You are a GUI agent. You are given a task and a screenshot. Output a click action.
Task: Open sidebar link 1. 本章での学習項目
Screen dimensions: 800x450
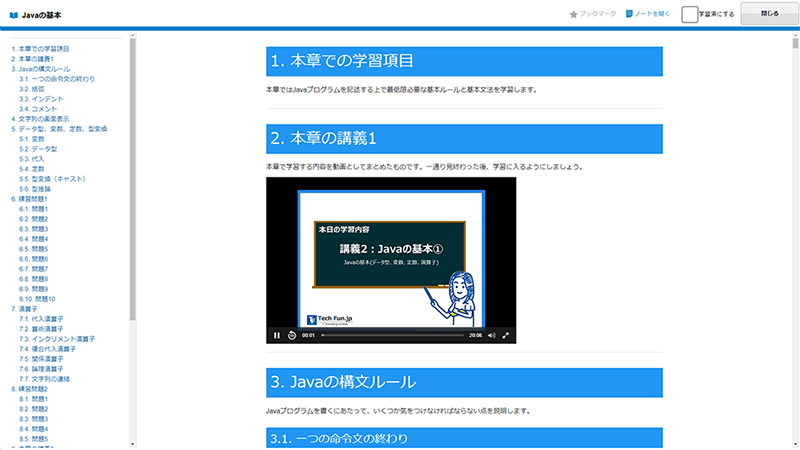tap(40, 49)
